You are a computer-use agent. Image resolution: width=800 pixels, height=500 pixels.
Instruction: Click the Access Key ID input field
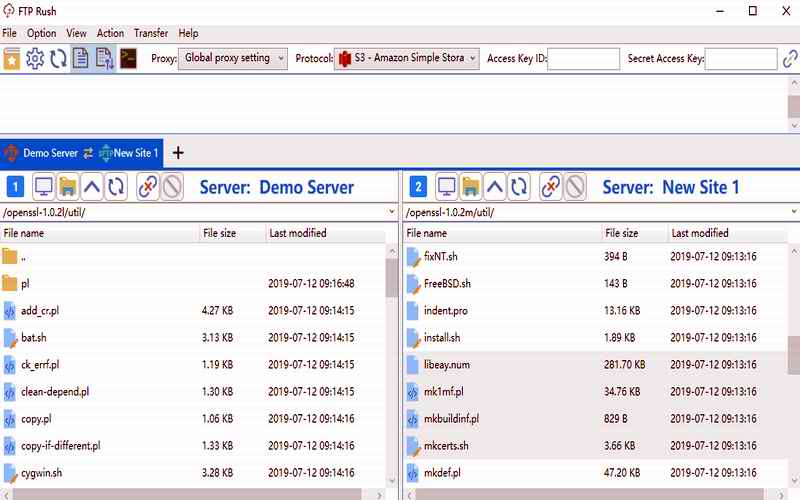tap(583, 59)
